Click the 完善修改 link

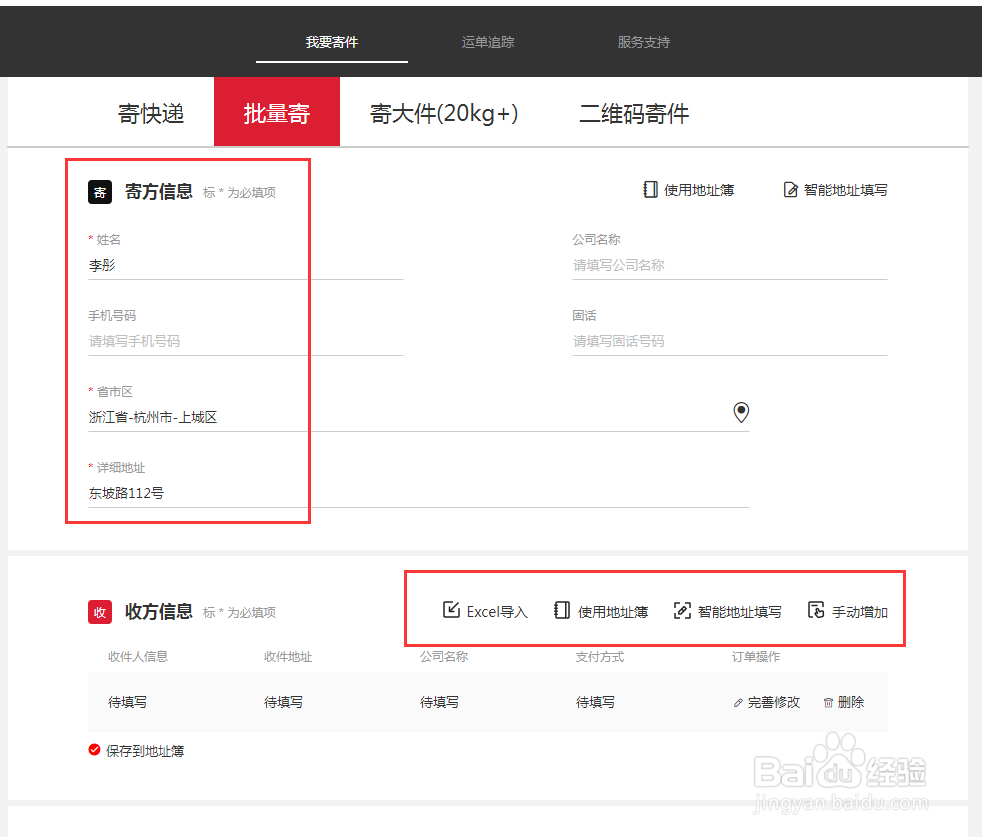click(x=772, y=702)
